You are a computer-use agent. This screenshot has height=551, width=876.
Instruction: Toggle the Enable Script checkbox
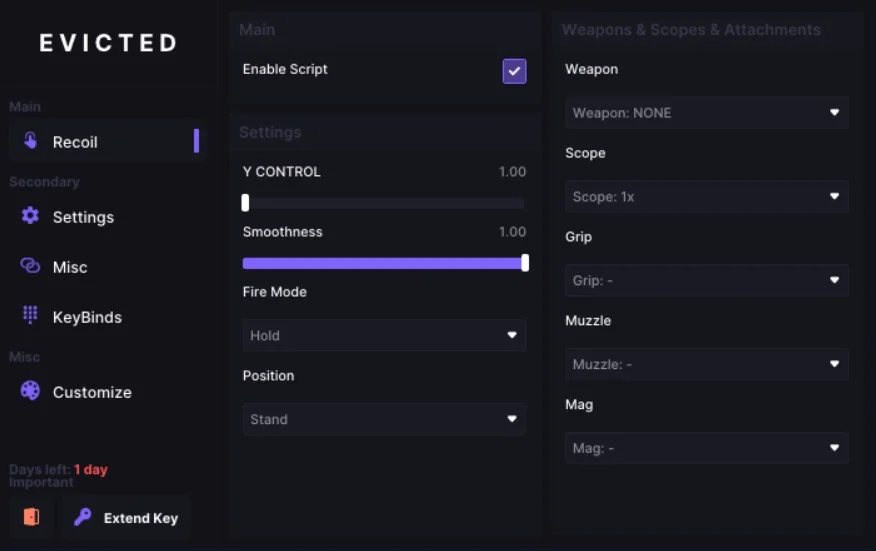tap(514, 70)
